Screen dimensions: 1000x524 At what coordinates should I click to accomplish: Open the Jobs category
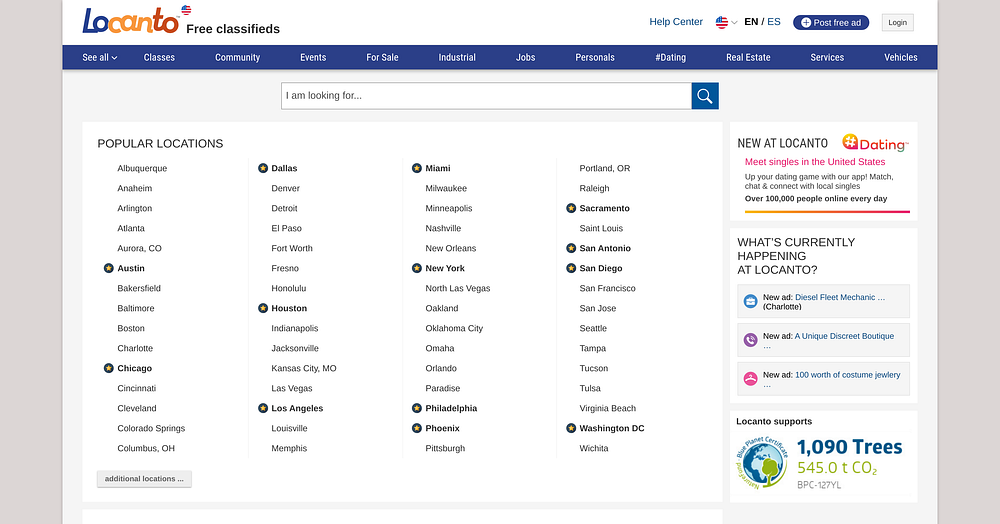pyautogui.click(x=526, y=57)
